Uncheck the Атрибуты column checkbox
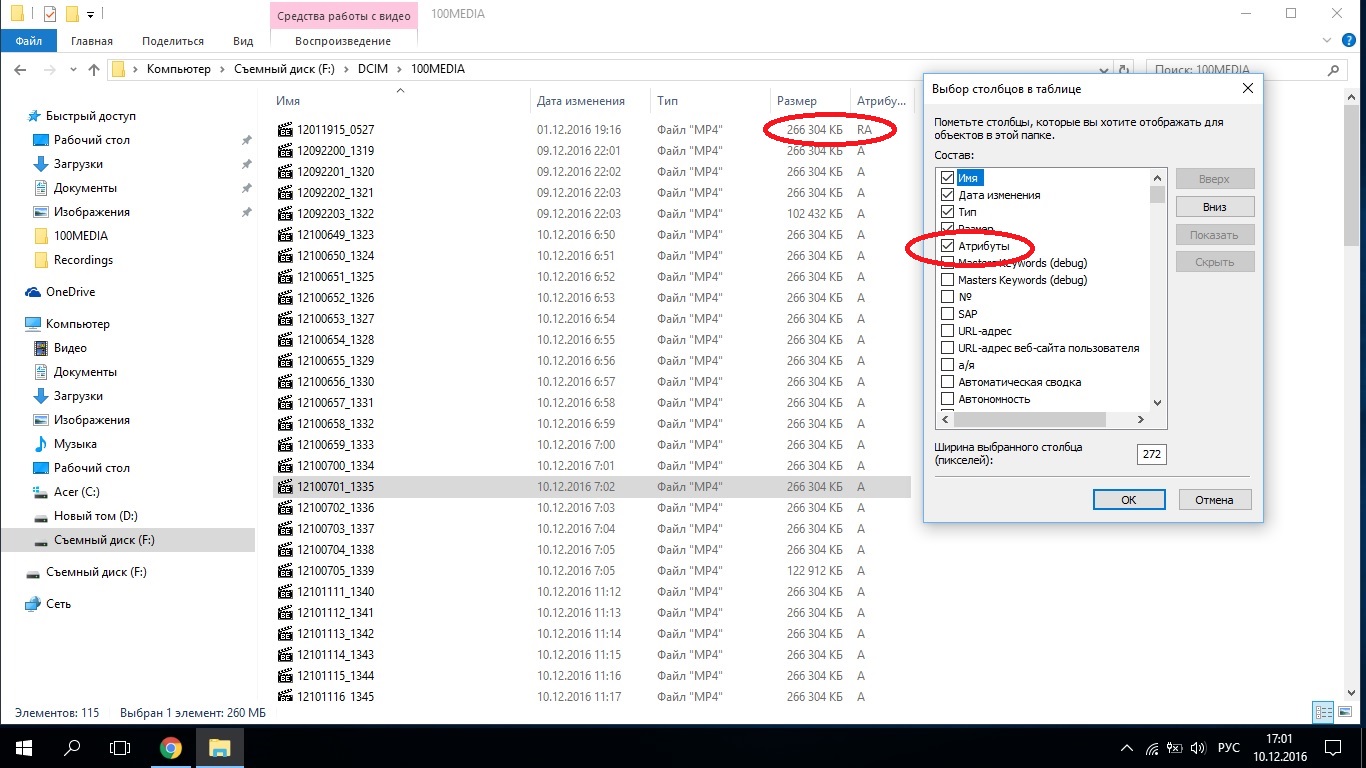 948,246
